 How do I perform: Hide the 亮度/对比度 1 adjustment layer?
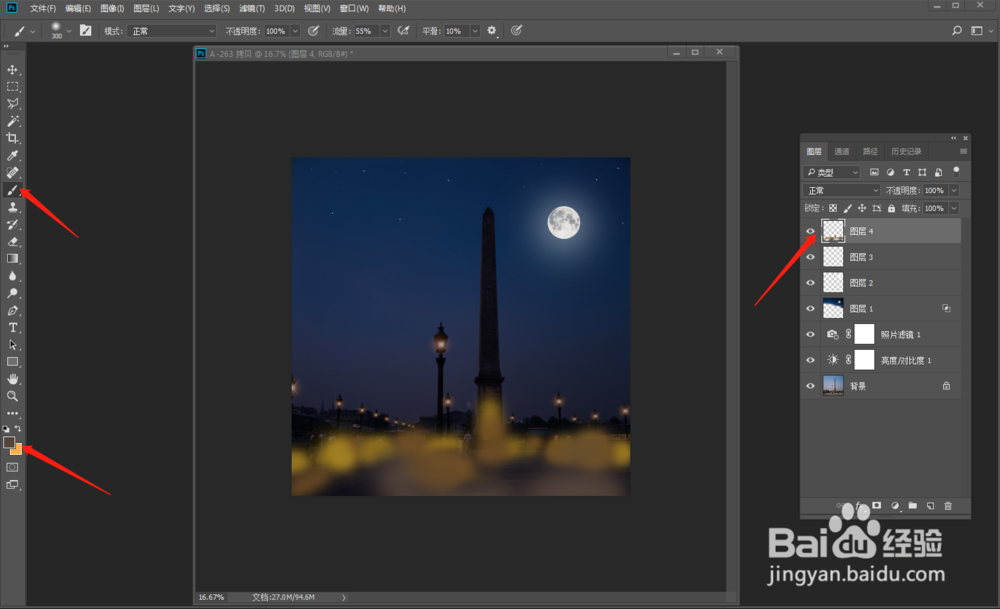pyautogui.click(x=811, y=360)
